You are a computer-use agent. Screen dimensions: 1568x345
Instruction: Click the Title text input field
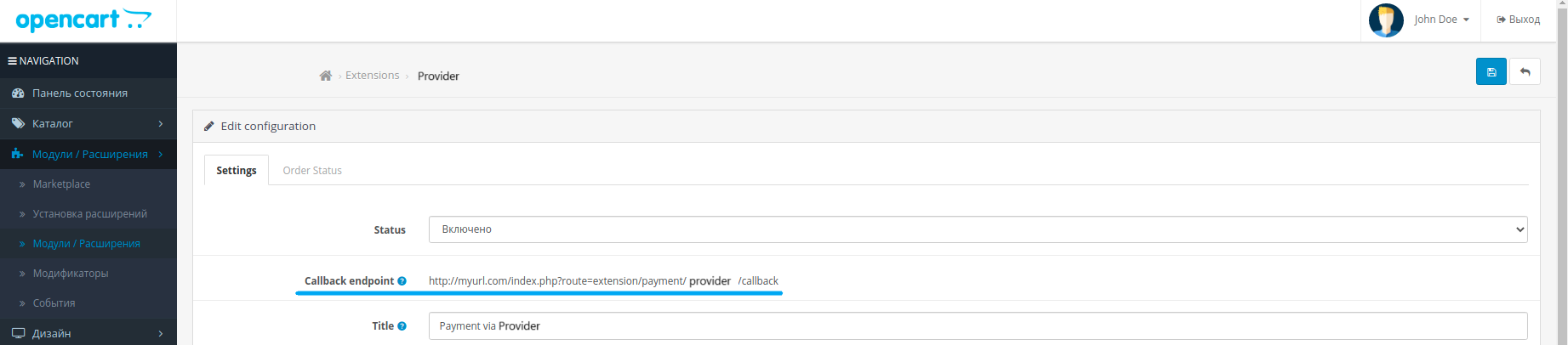pos(978,326)
